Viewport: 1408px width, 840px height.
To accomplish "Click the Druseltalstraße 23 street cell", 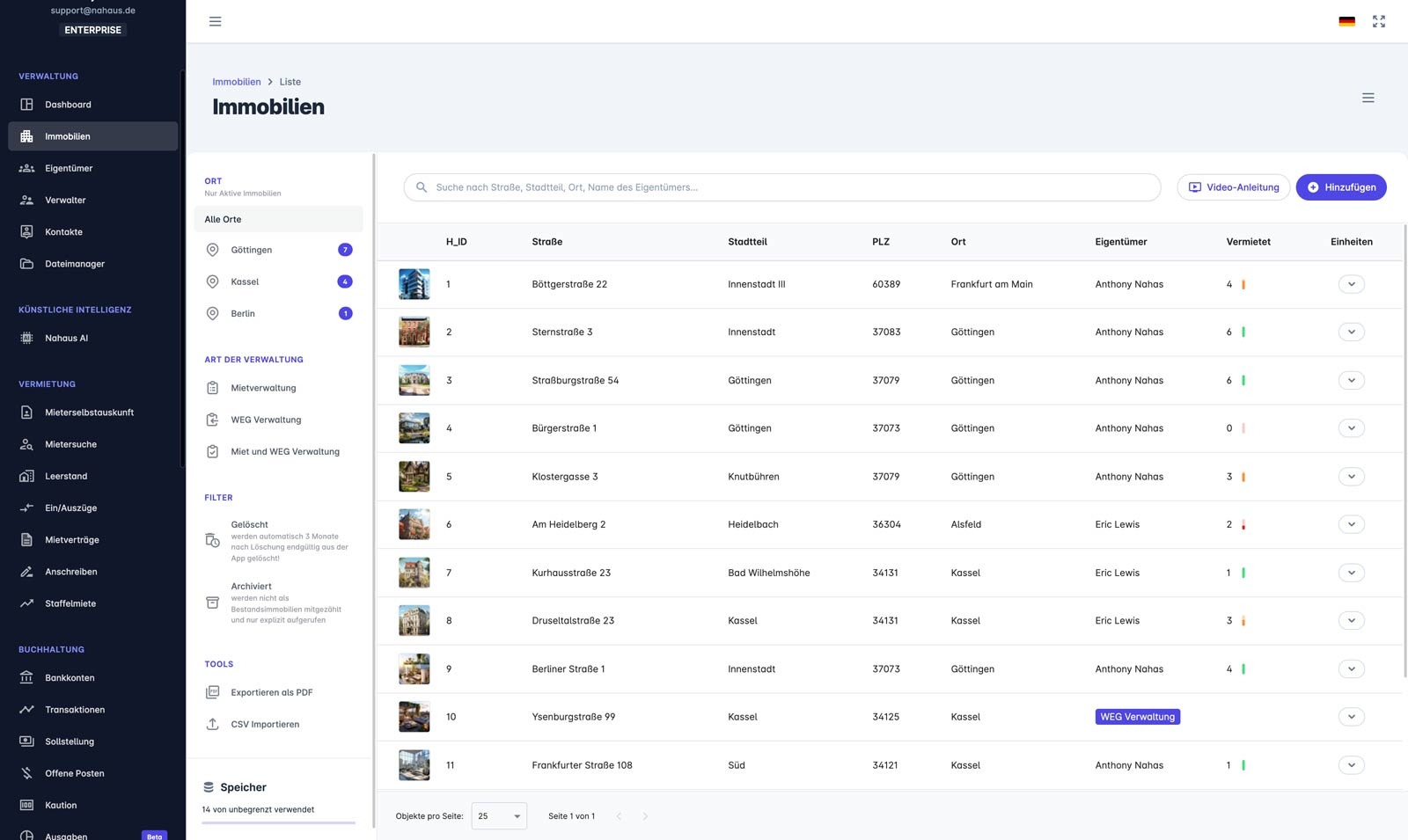I will pos(574,621).
